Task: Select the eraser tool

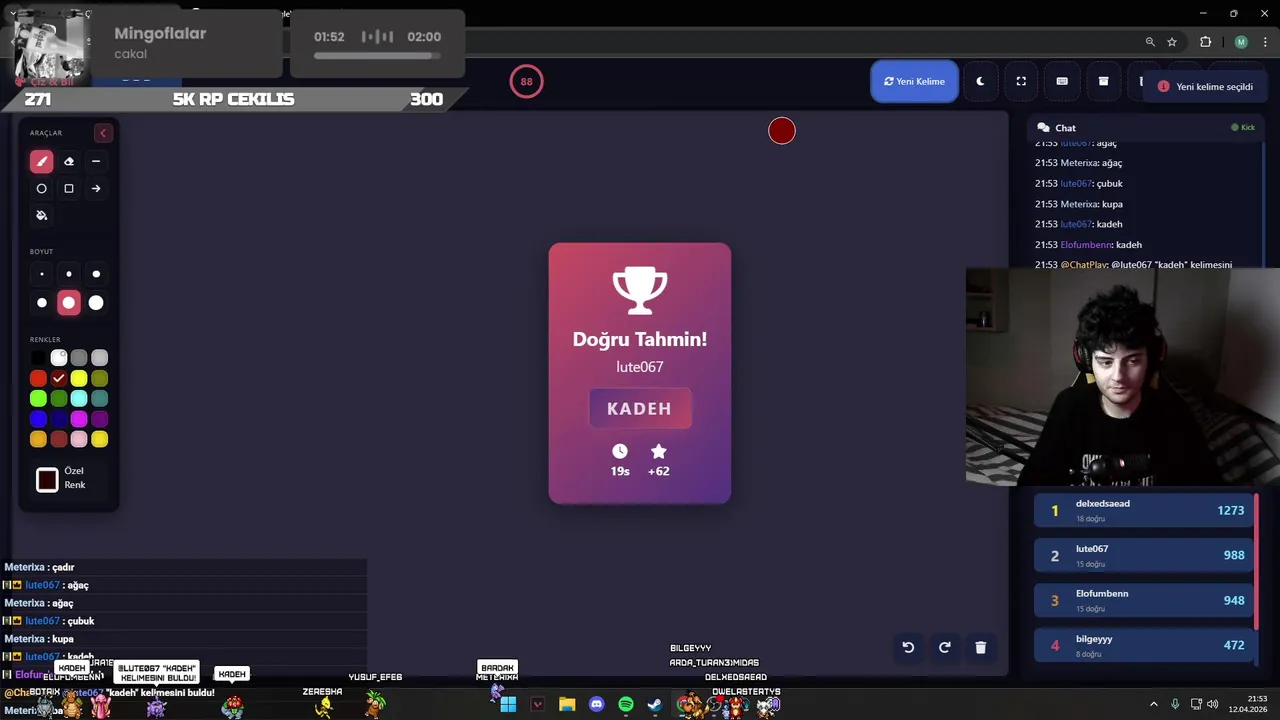Action: click(x=69, y=161)
